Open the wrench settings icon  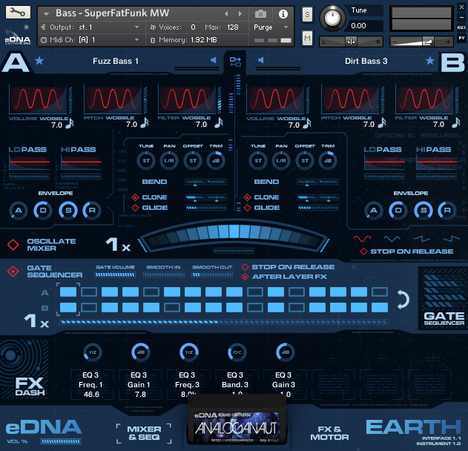point(18,12)
